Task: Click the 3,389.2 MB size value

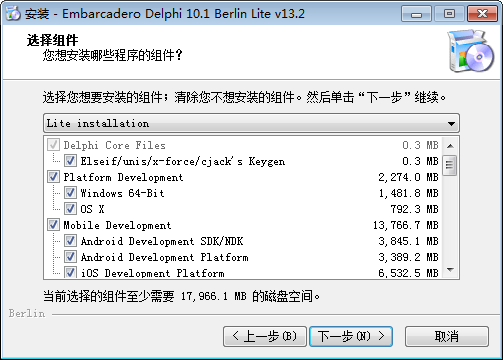Action: pos(408,257)
